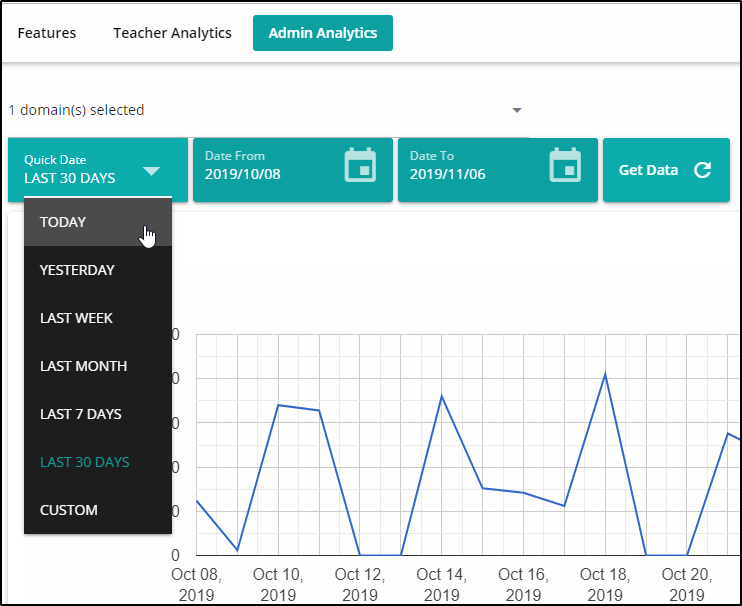Click the Get Data button
This screenshot has width=742, height=606.
(x=666, y=170)
